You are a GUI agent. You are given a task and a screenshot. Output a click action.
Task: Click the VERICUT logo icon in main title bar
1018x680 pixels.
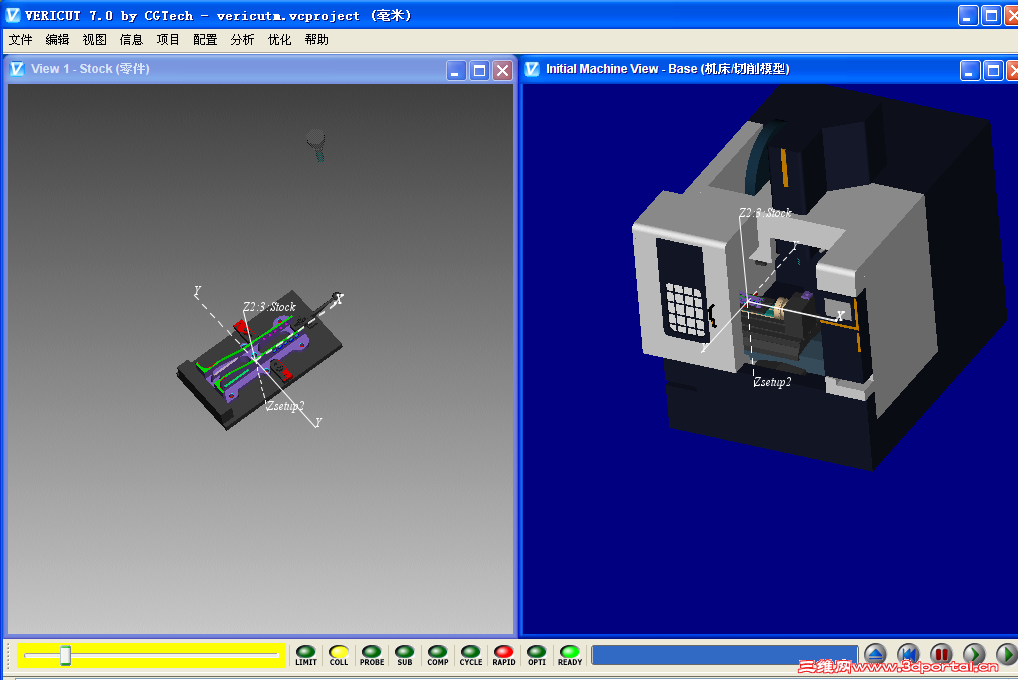[12, 15]
